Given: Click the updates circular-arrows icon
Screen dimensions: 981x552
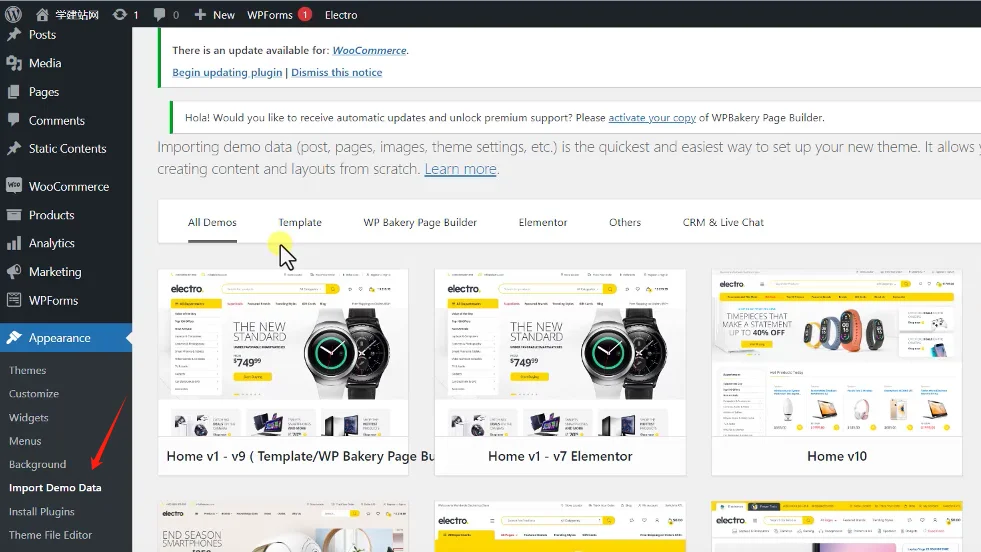Looking at the screenshot, I should click(119, 14).
